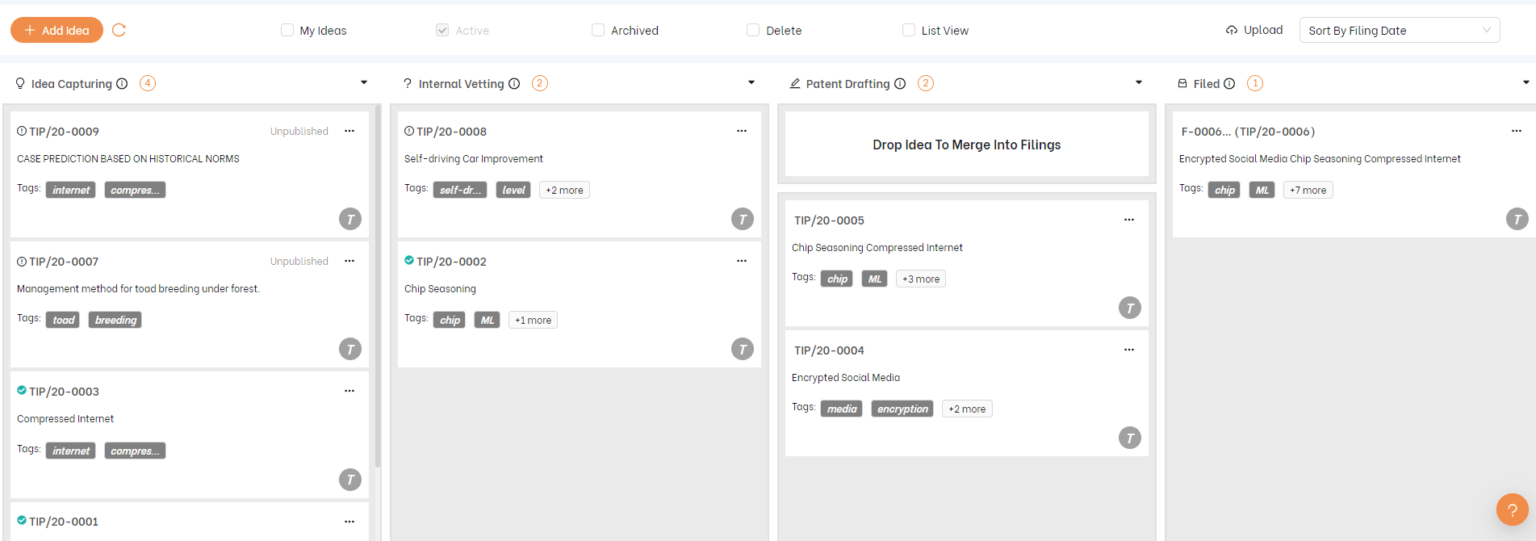Enable the My Ideas checkbox
The image size is (1536, 541).
(287, 30)
